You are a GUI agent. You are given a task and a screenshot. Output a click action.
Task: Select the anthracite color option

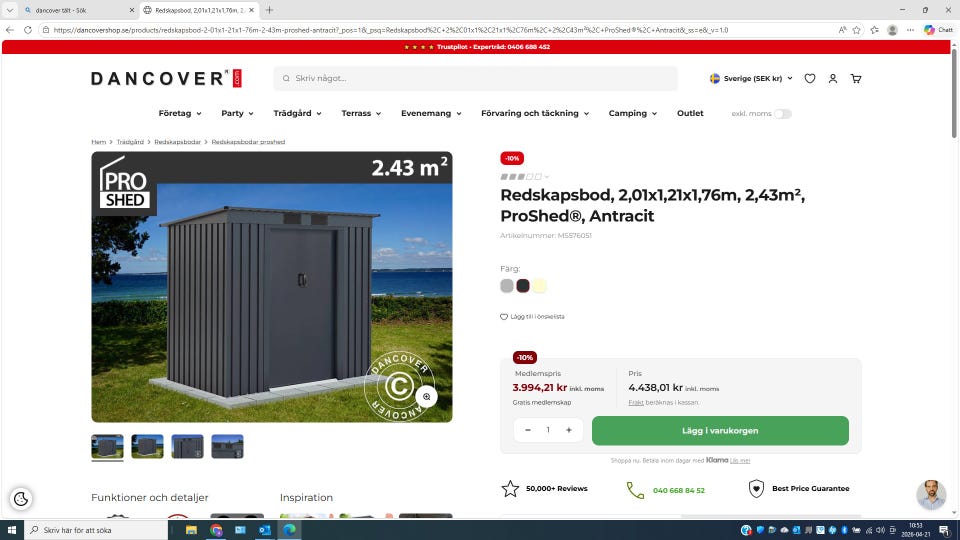click(523, 286)
